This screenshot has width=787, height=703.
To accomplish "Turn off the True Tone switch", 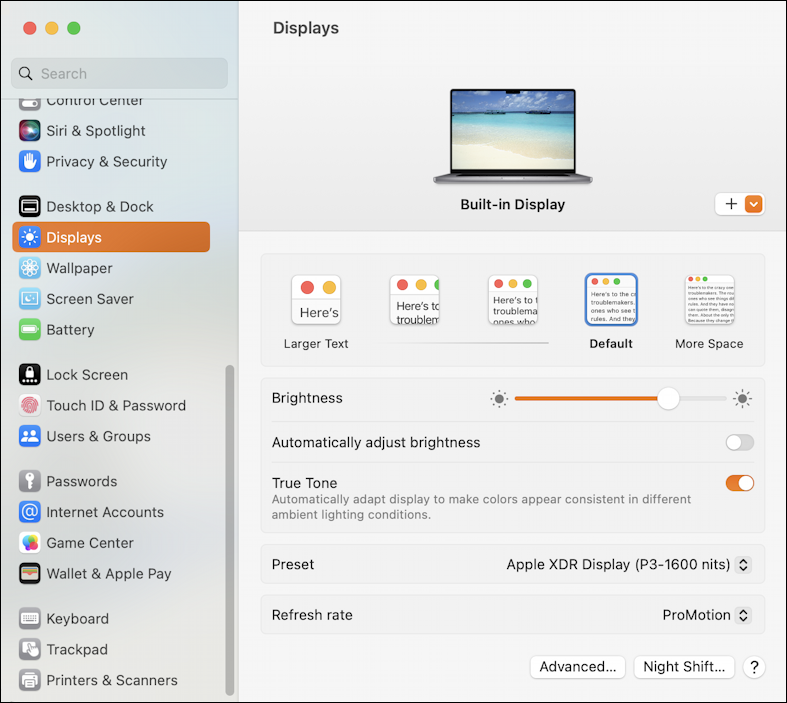I will point(739,483).
